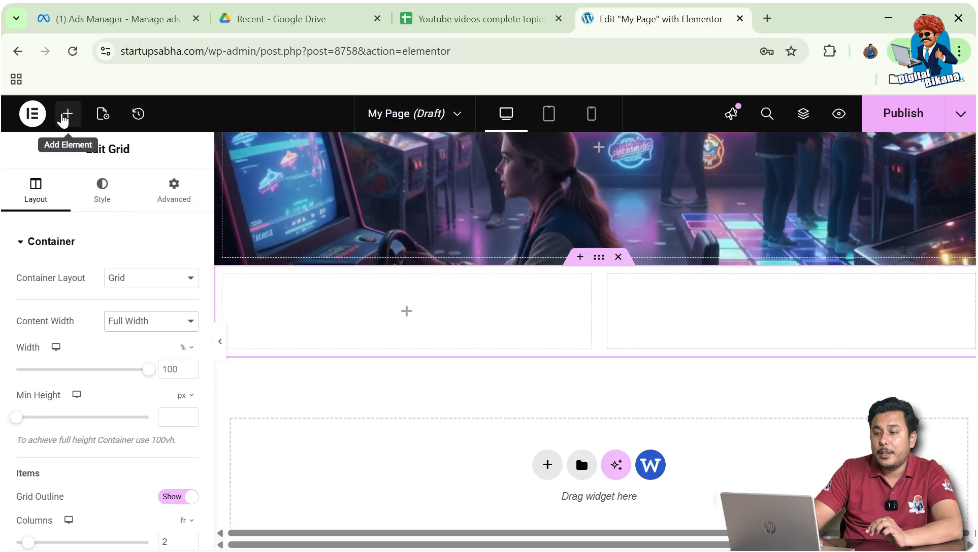Toggle the Grid Outline Show switch
This screenshot has width=978, height=552.
click(x=178, y=497)
